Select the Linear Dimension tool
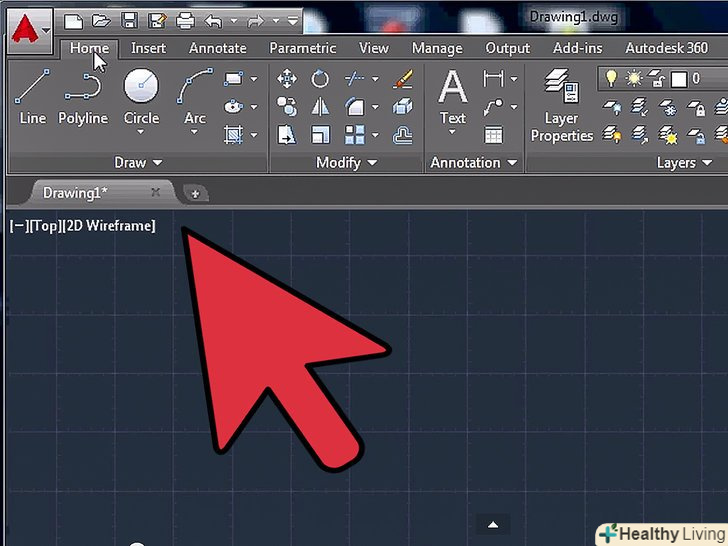The height and width of the screenshot is (546, 728). 493,79
